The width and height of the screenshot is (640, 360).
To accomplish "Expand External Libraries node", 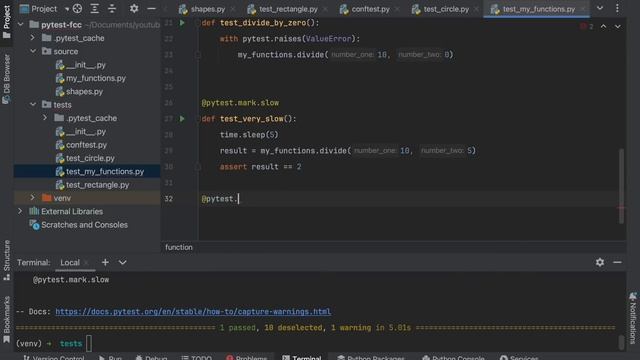I will pos(20,211).
